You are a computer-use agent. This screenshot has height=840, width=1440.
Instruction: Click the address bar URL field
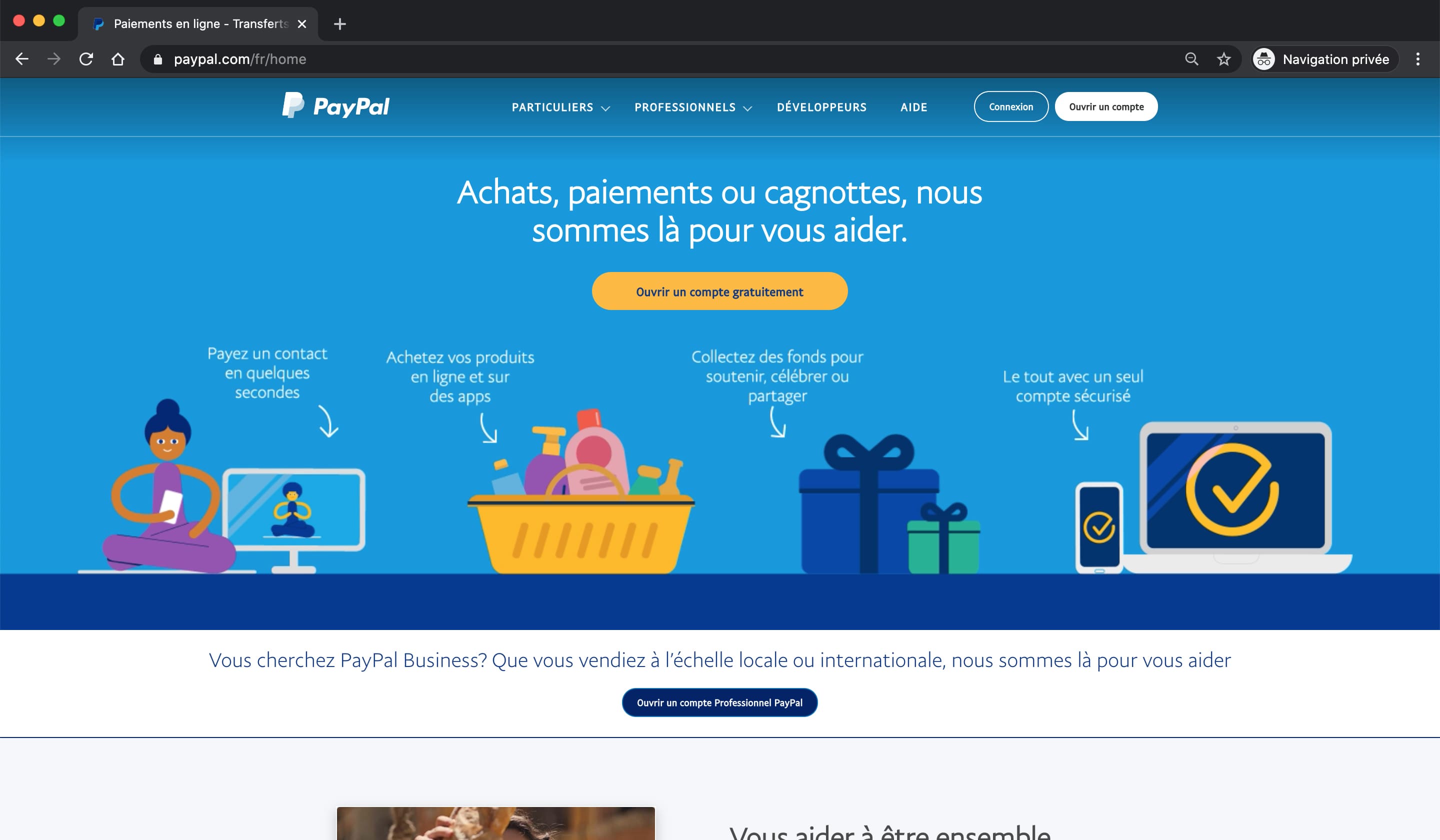663,59
